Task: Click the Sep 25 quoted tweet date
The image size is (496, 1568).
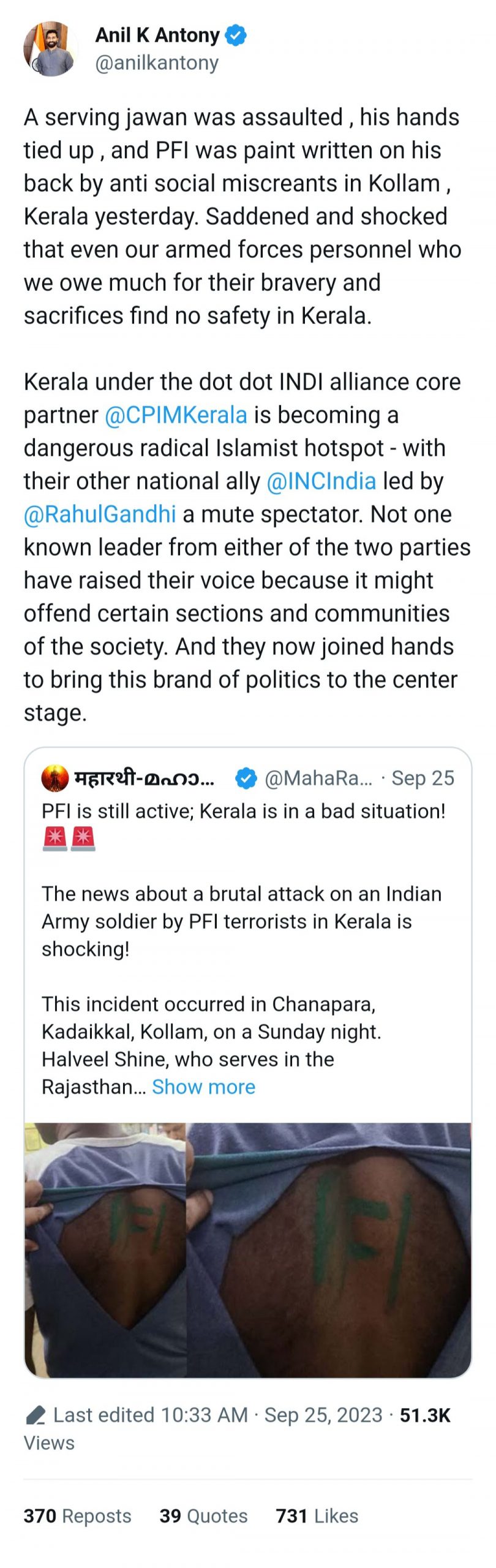Action: click(423, 778)
